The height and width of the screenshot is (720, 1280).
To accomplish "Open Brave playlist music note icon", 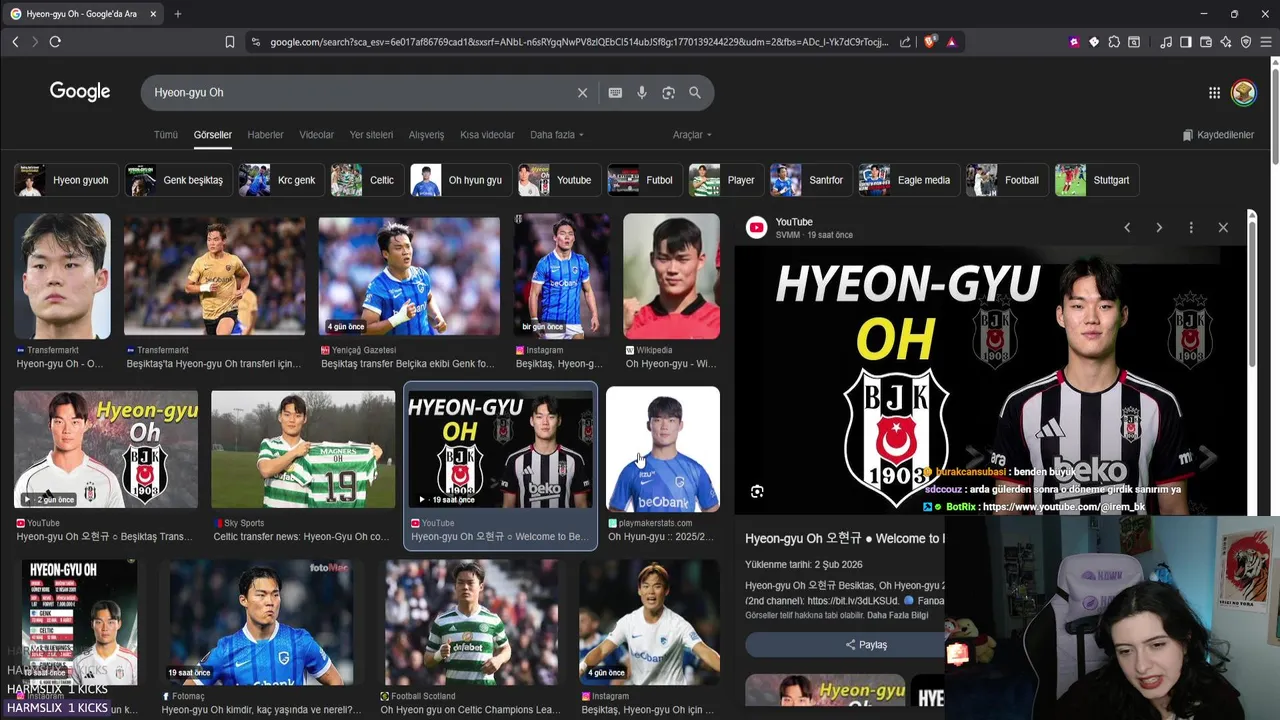I will pyautogui.click(x=1166, y=42).
